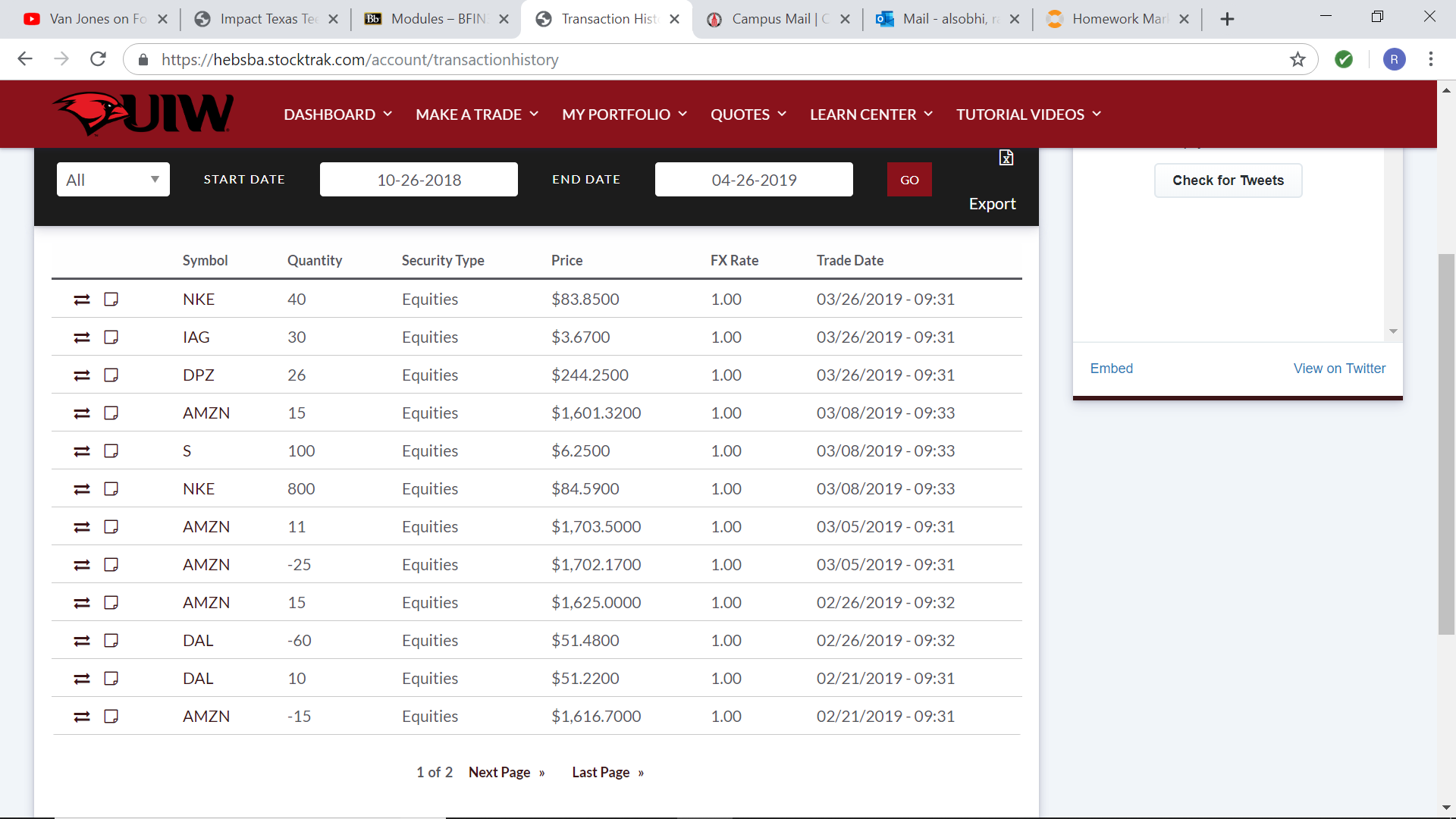Open note icon for NKE 800 row

point(111,489)
